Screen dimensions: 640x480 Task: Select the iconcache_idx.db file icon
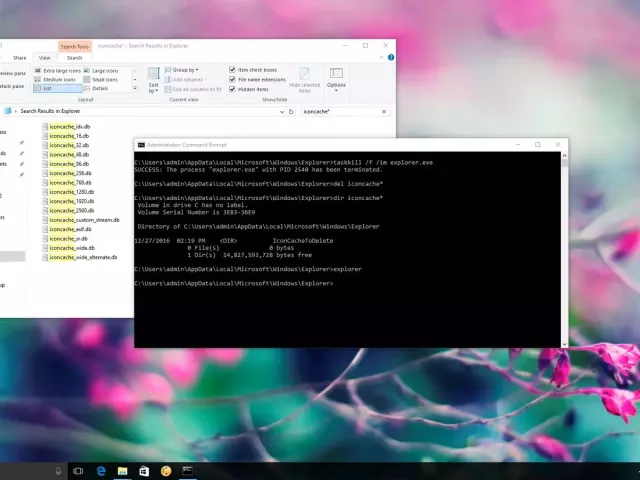point(44,127)
